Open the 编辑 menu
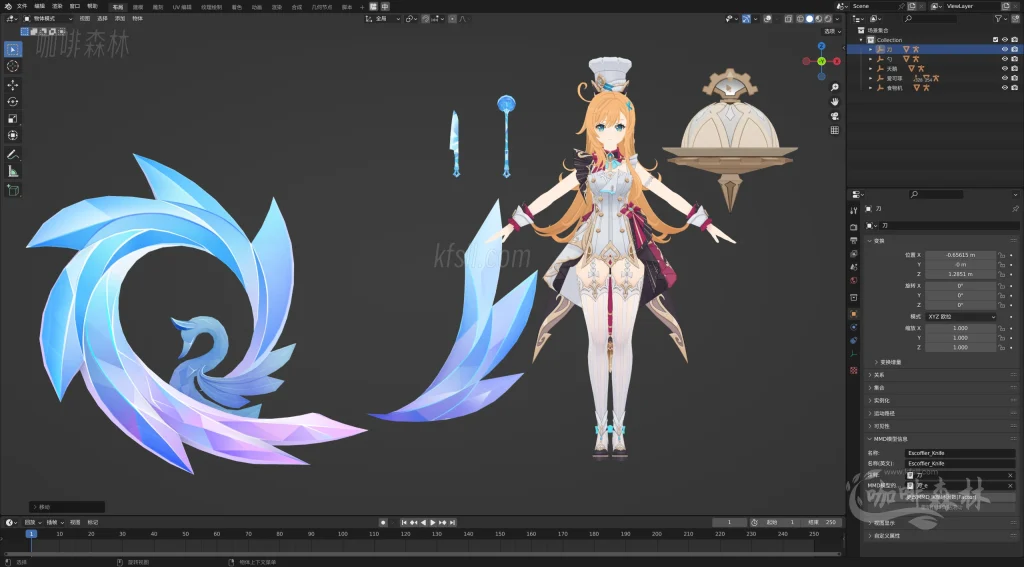The height and width of the screenshot is (567, 1024). 40,6
